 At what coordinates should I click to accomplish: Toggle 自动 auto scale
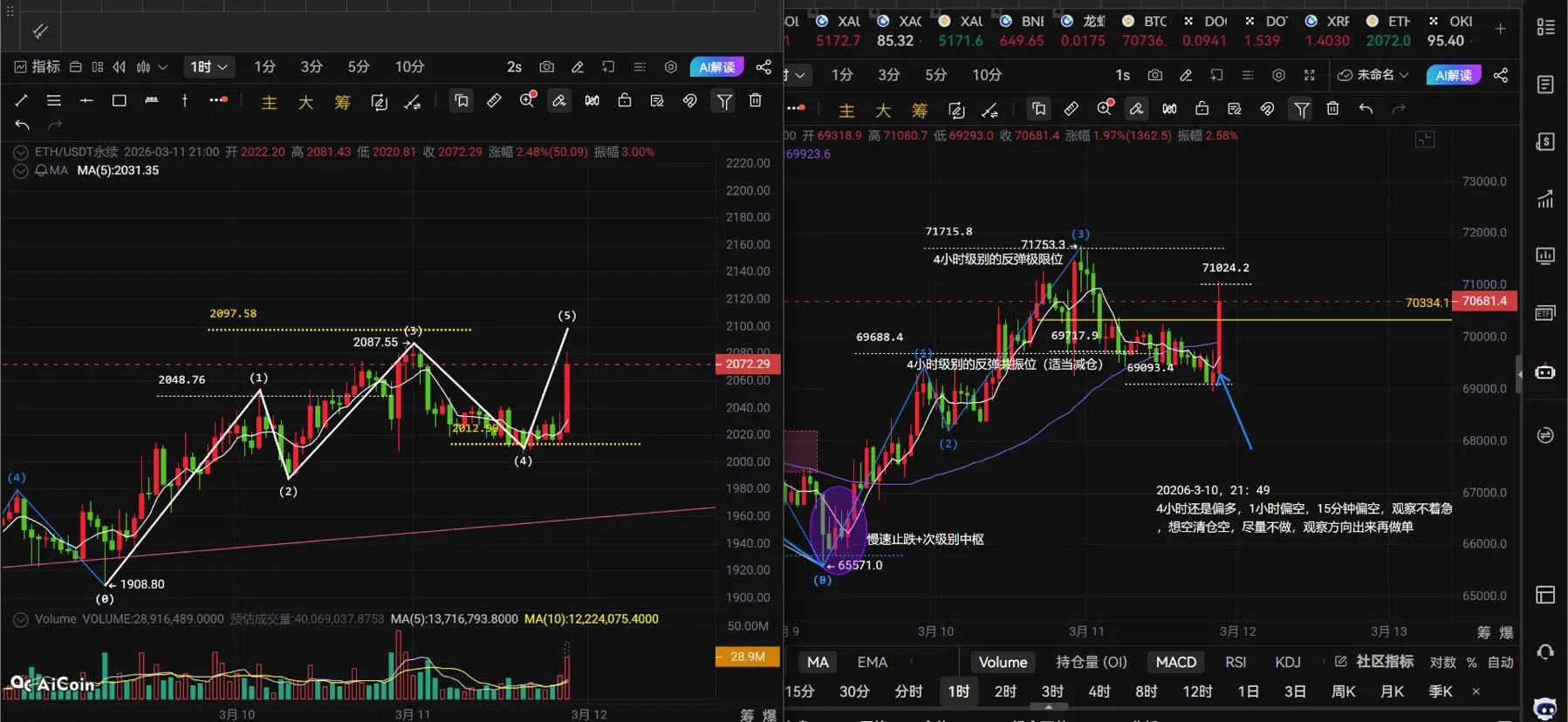pos(1501,662)
